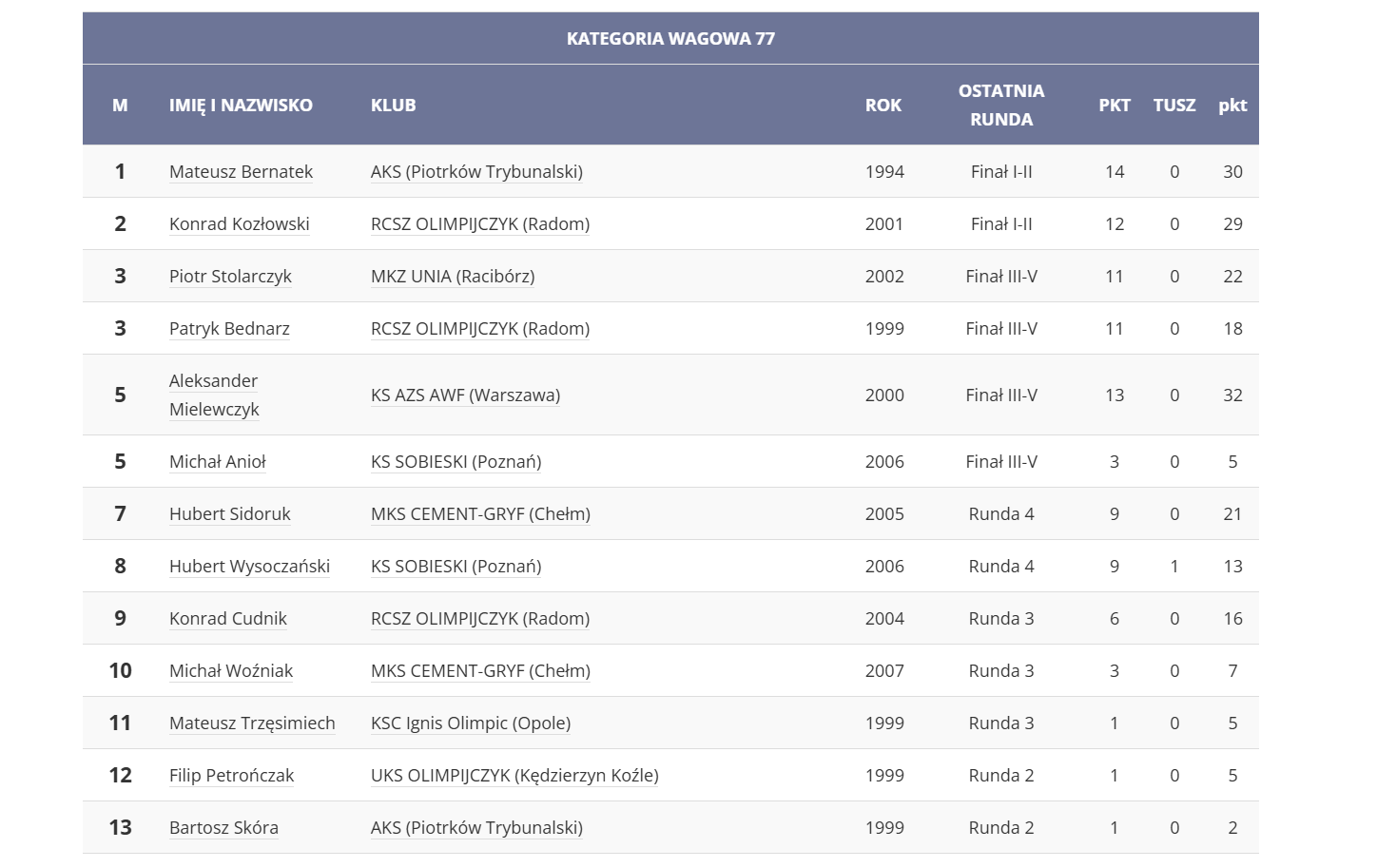Image resolution: width=1377 pixels, height=868 pixels.
Task: Select the Patryk Bednarz link
Action: [x=229, y=329]
